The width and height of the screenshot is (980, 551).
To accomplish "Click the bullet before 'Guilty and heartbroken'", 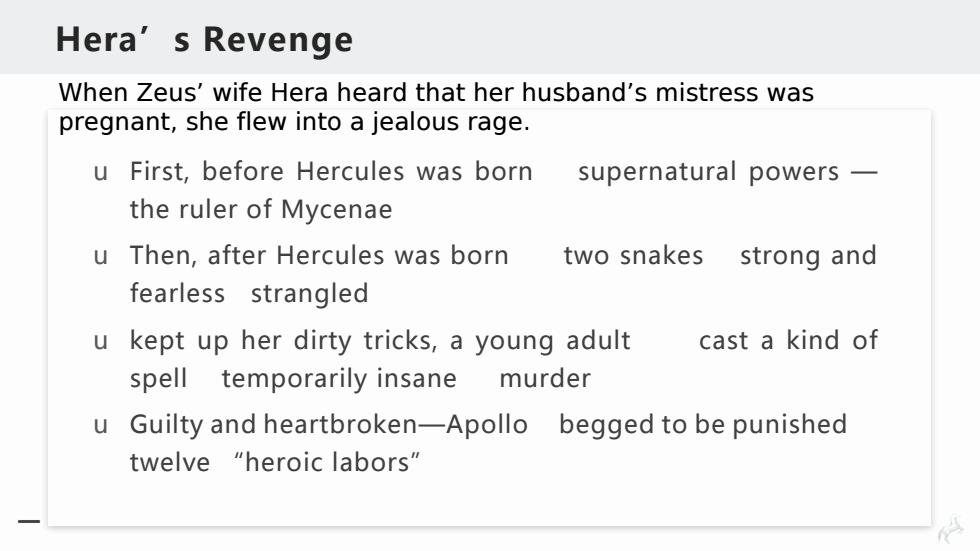I will [101, 426].
